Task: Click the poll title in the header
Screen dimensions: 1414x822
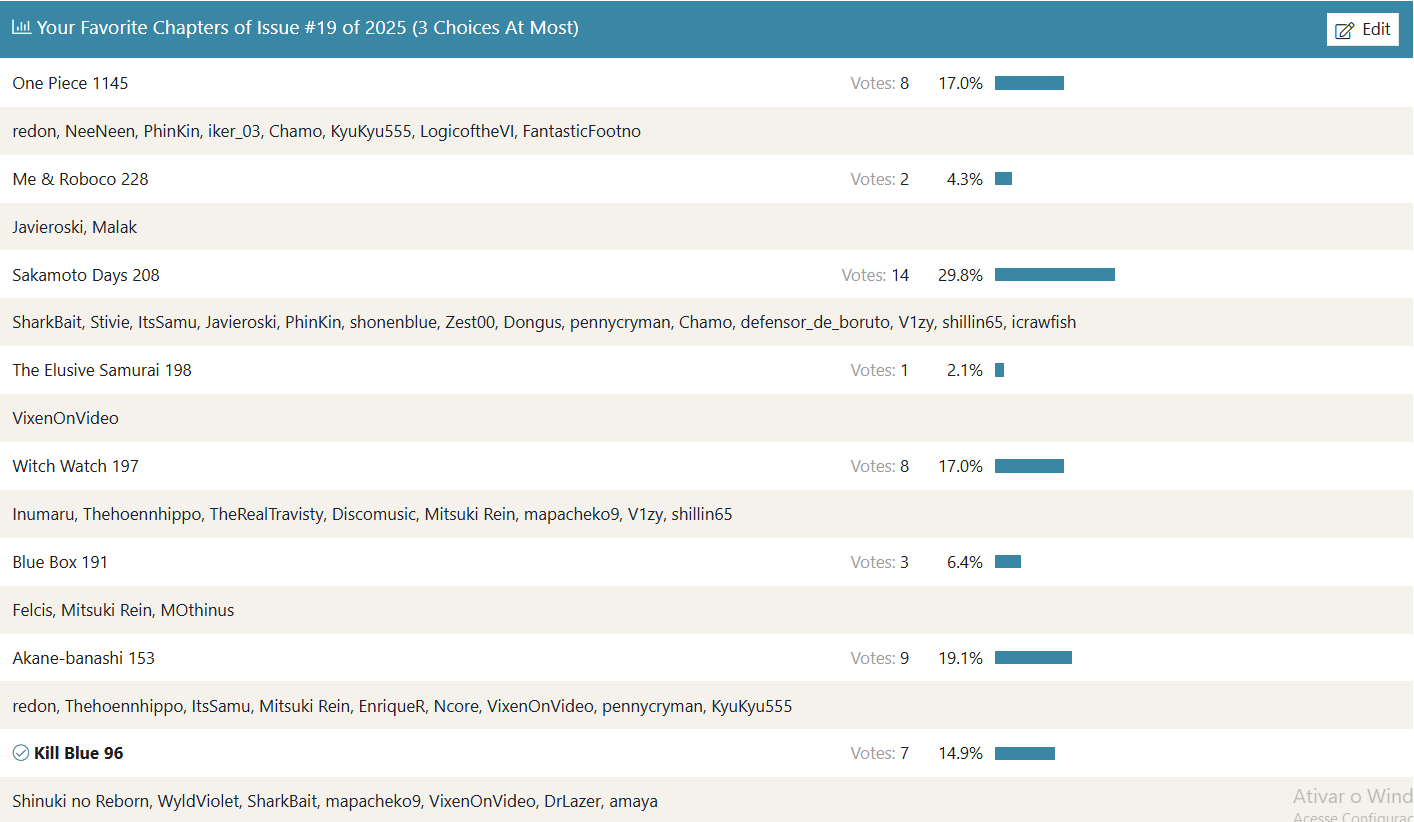Action: (x=308, y=28)
